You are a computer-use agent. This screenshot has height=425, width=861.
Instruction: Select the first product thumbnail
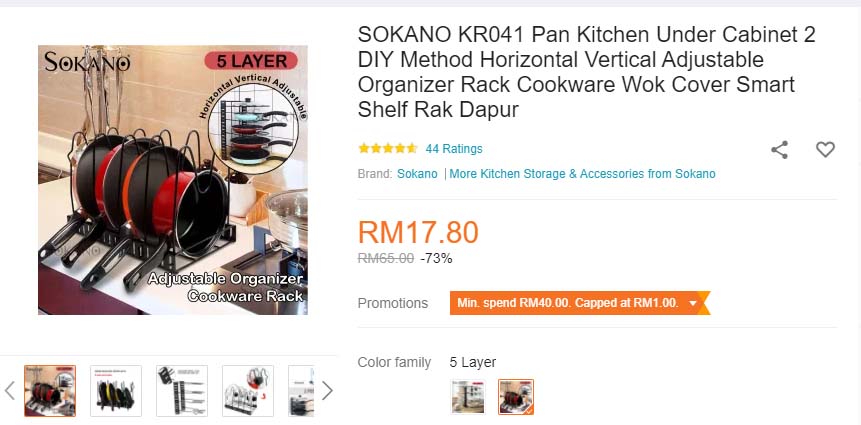[x=50, y=391]
